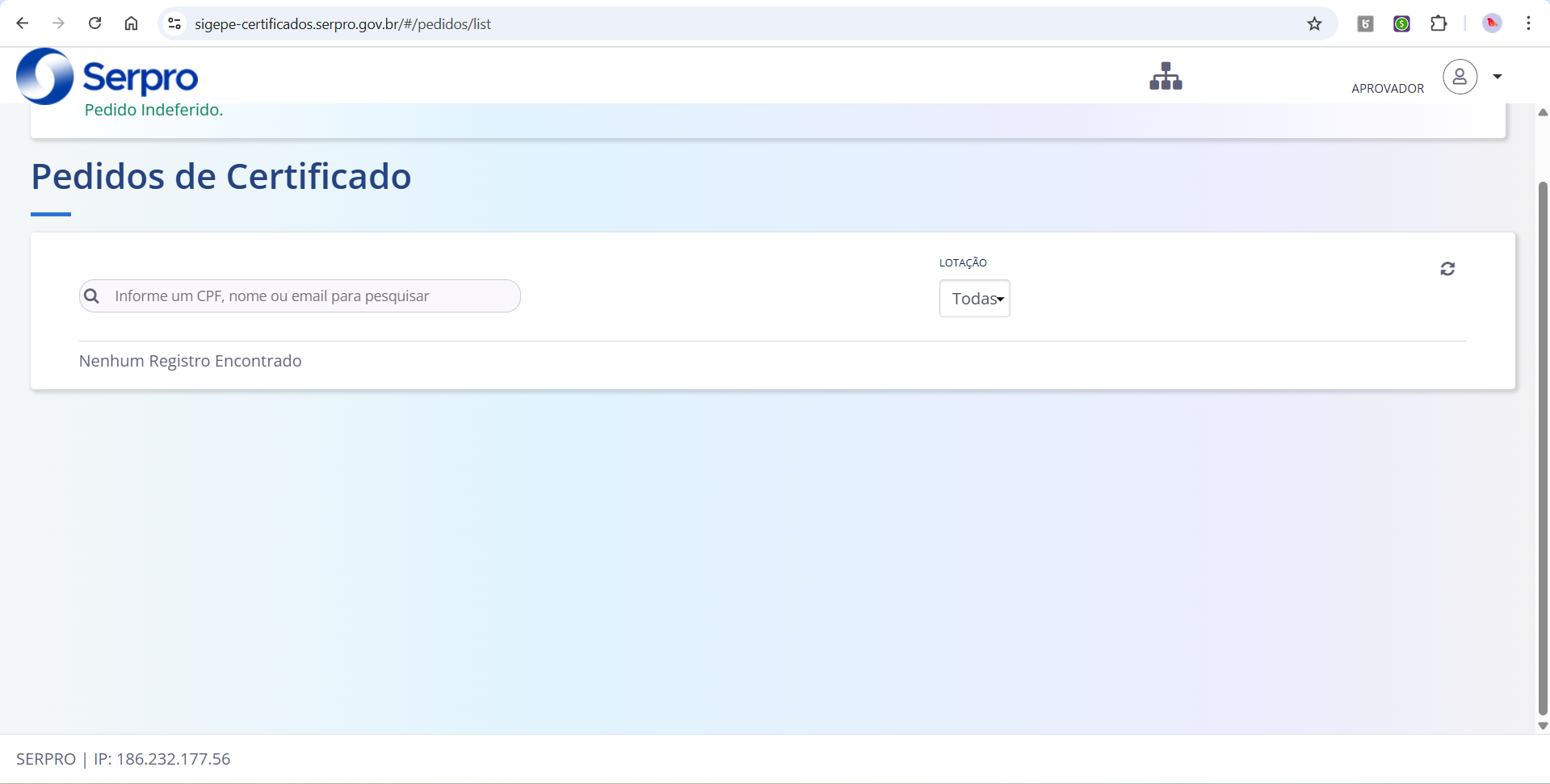
Task: Bookmark this page with star icon
Action: (x=1314, y=23)
